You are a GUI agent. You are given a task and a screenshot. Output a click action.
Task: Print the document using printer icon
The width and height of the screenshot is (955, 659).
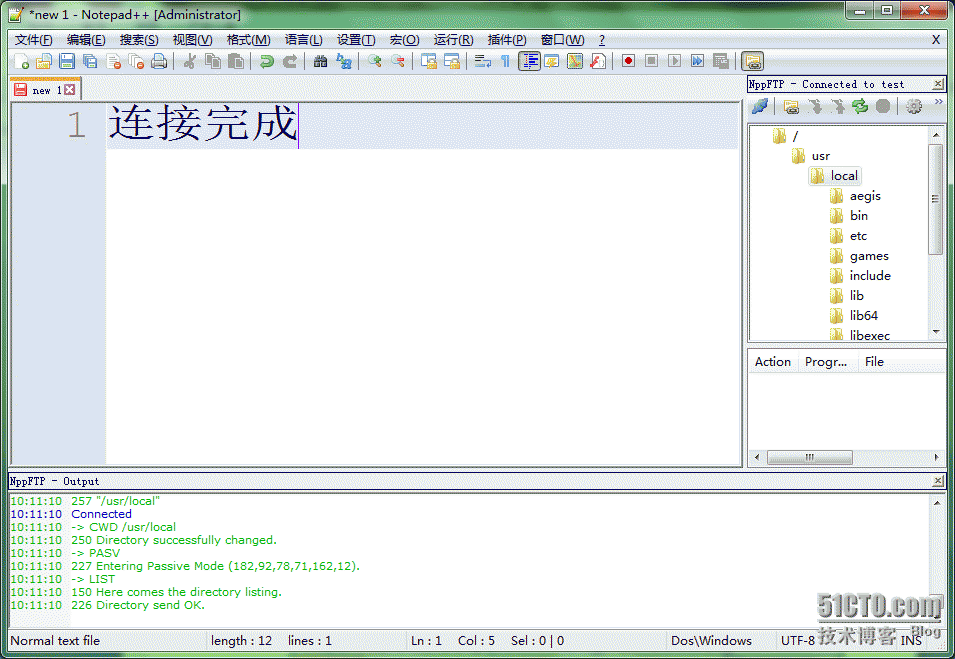click(x=159, y=61)
